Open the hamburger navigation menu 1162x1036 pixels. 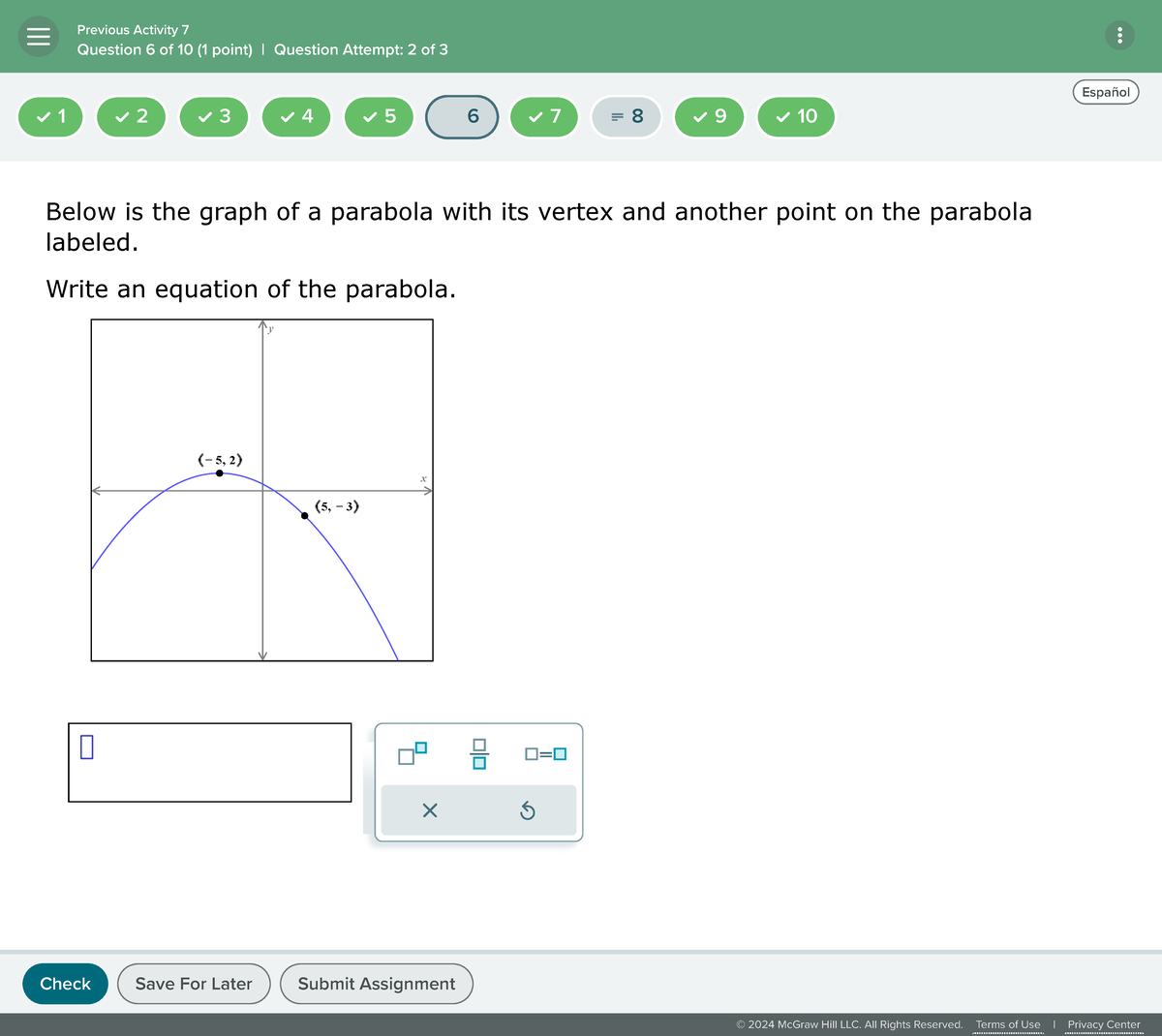pyautogui.click(x=38, y=37)
